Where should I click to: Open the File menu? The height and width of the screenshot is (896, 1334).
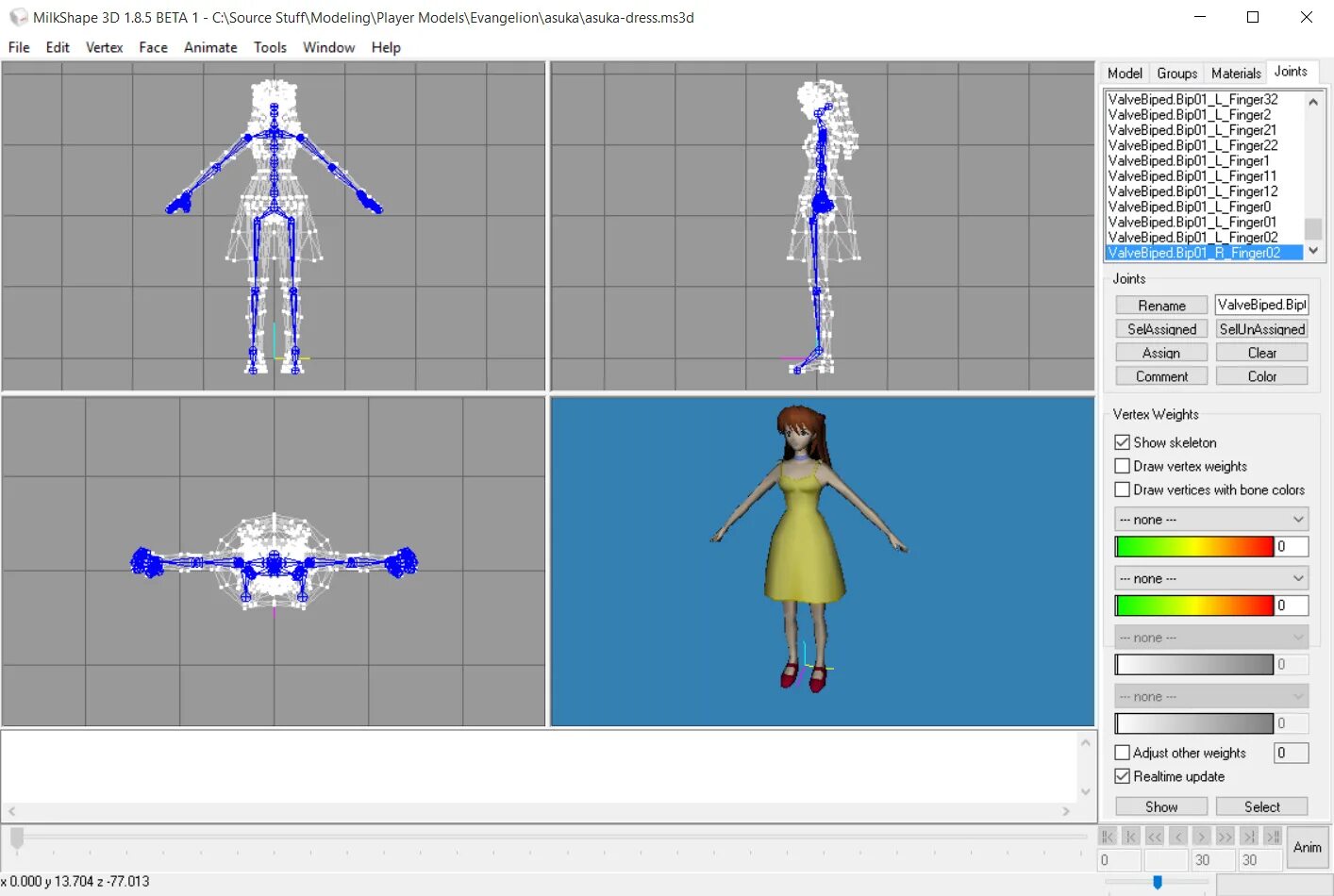point(19,47)
